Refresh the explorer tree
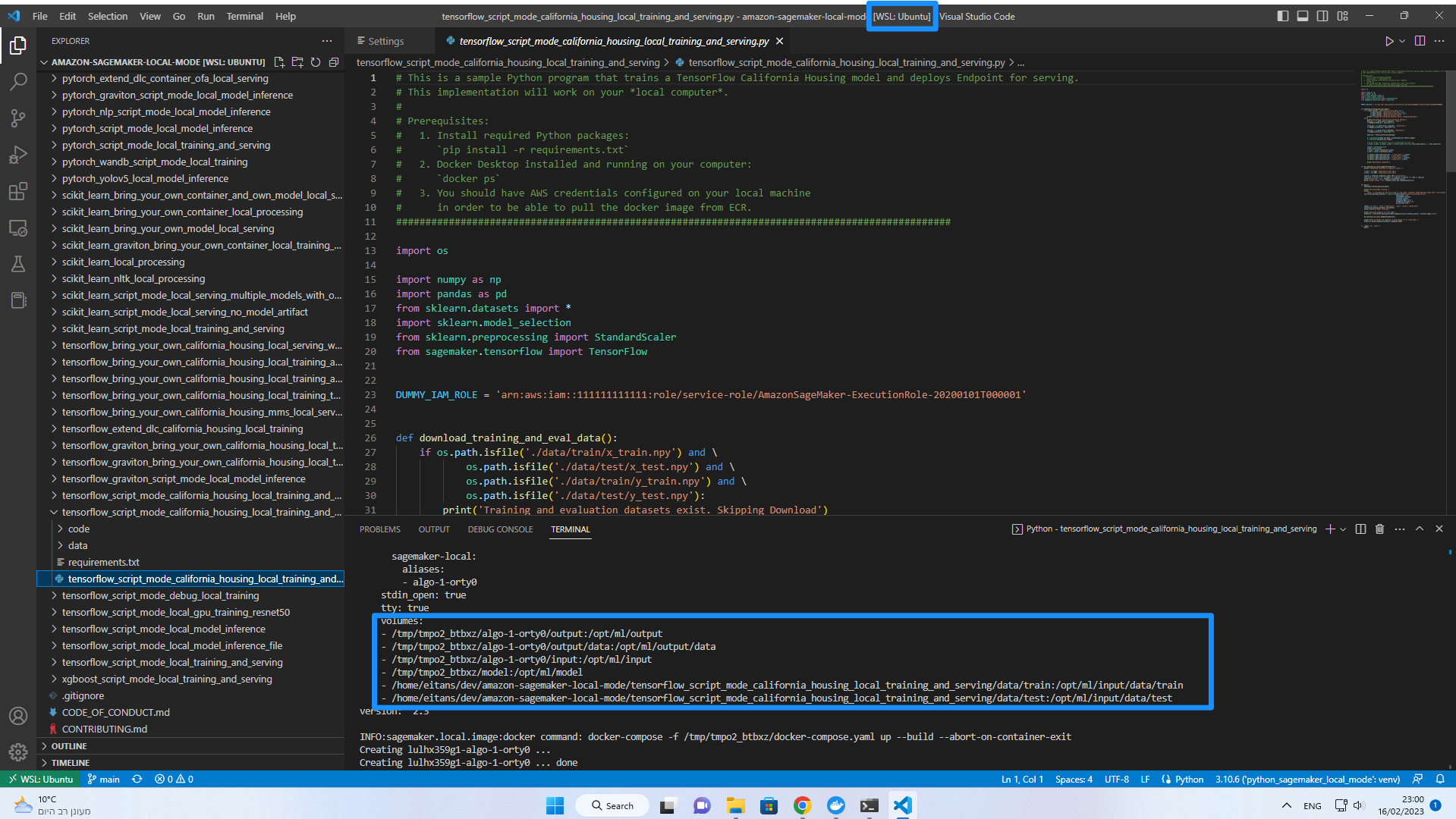Screen dimensions: 1456x819 pyautogui.click(x=316, y=62)
